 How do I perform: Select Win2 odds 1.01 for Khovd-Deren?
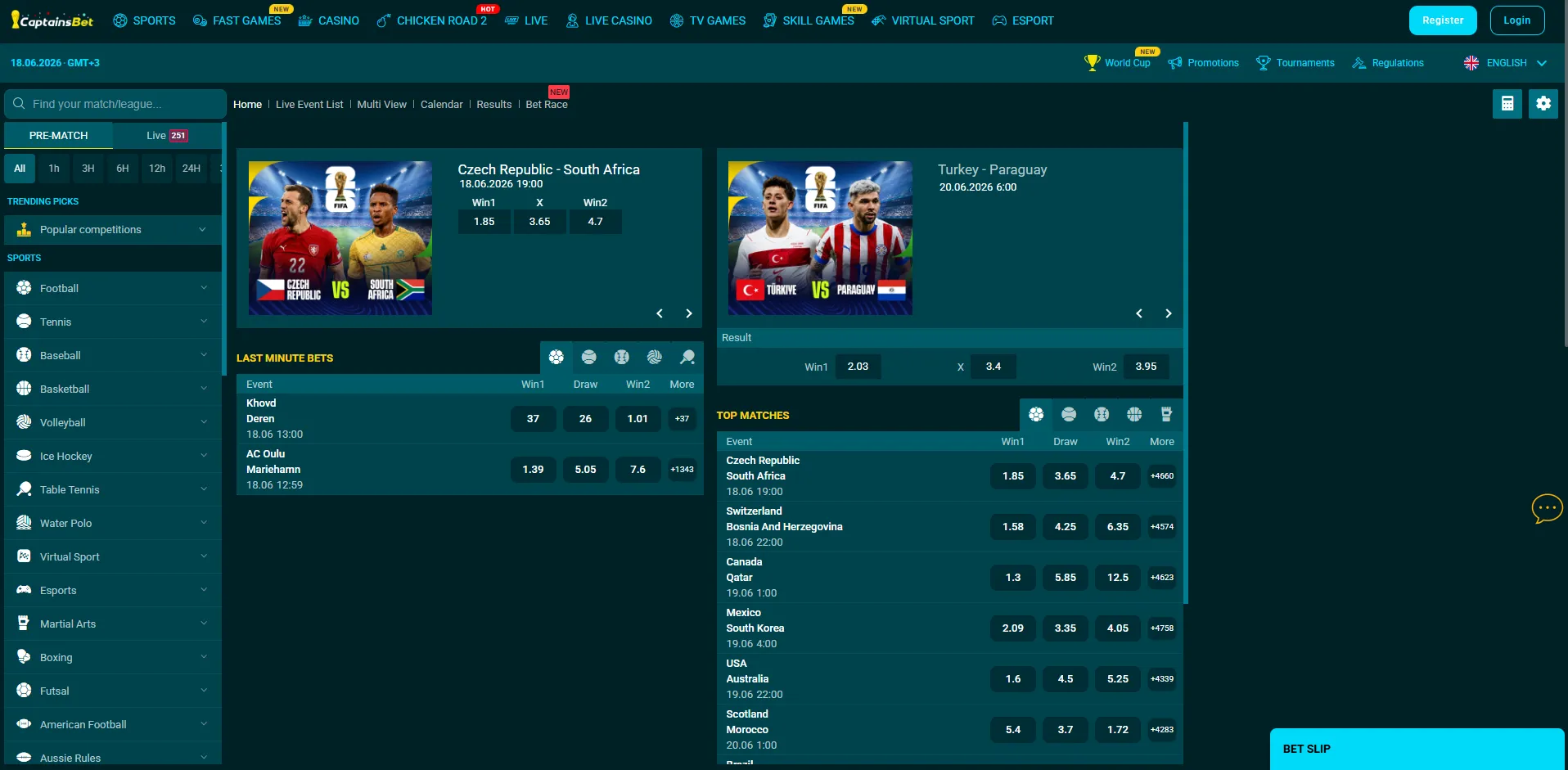638,419
